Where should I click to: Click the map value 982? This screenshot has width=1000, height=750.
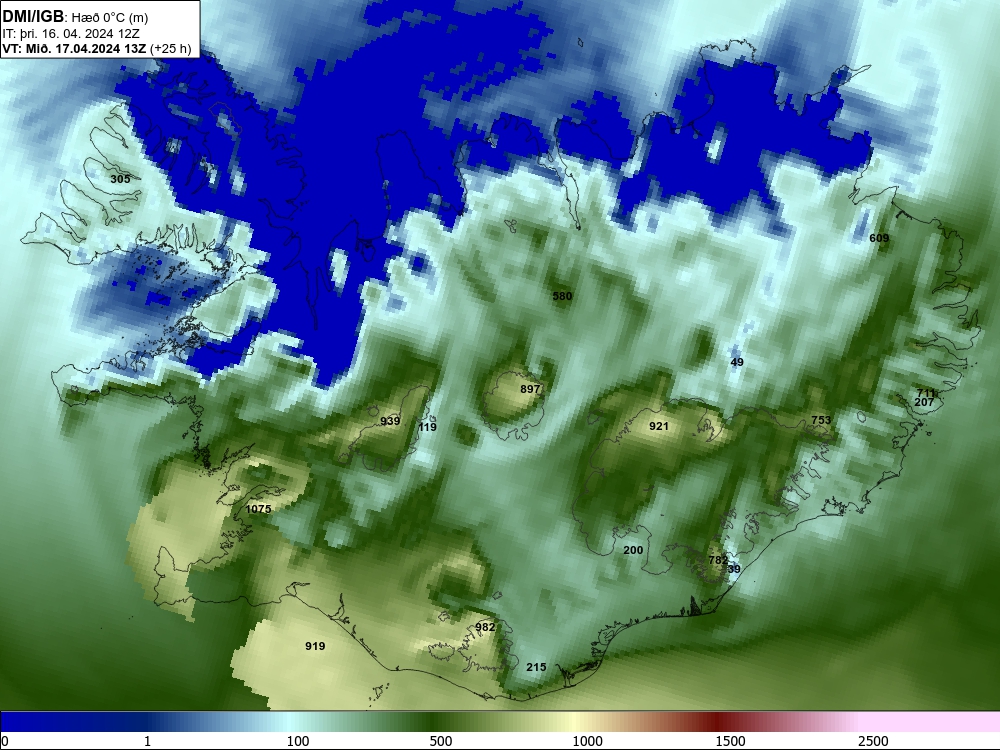click(x=485, y=627)
